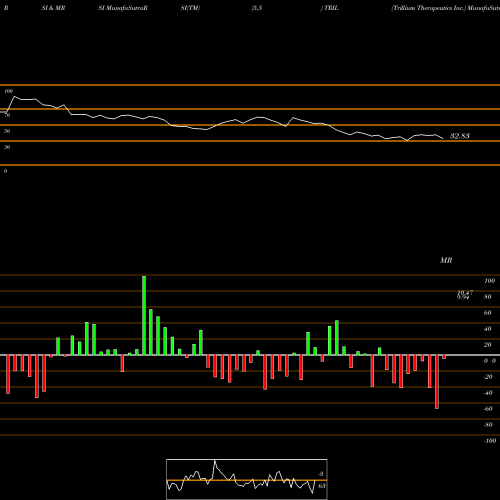Screen dimensions: 500x500
Task: Click the TRIL ticker text in header
Action: pos(331,8)
